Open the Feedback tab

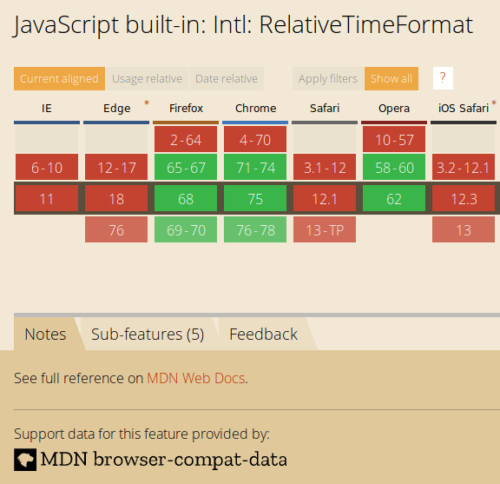pos(263,334)
